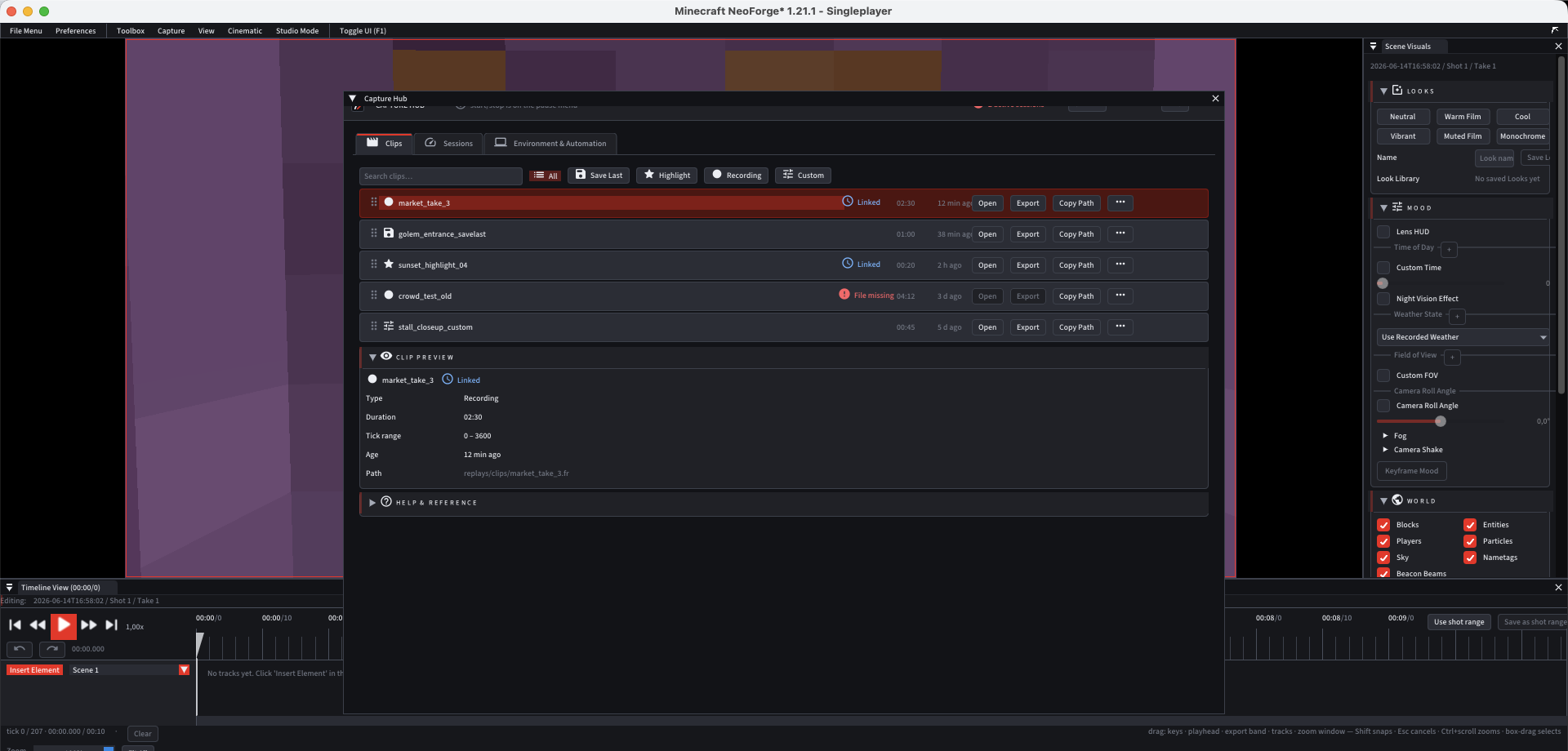The height and width of the screenshot is (751, 1568).
Task: Jump to timeline start with skip-back icon
Action: pos(15,625)
